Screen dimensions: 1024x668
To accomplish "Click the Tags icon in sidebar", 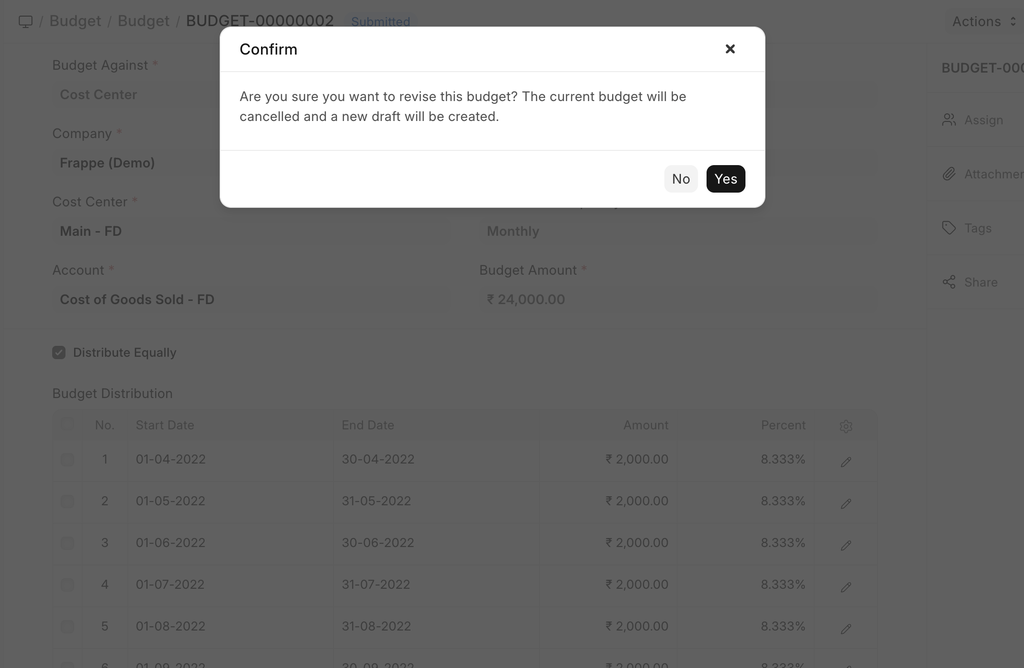I will [949, 228].
